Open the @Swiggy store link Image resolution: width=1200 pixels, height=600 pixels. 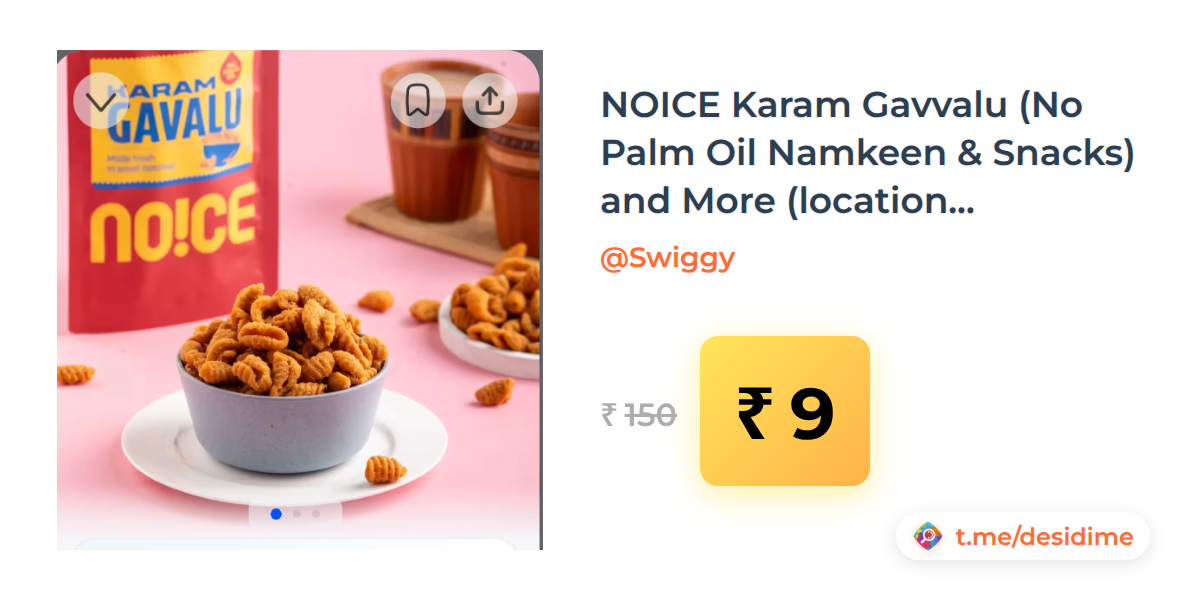(x=667, y=258)
